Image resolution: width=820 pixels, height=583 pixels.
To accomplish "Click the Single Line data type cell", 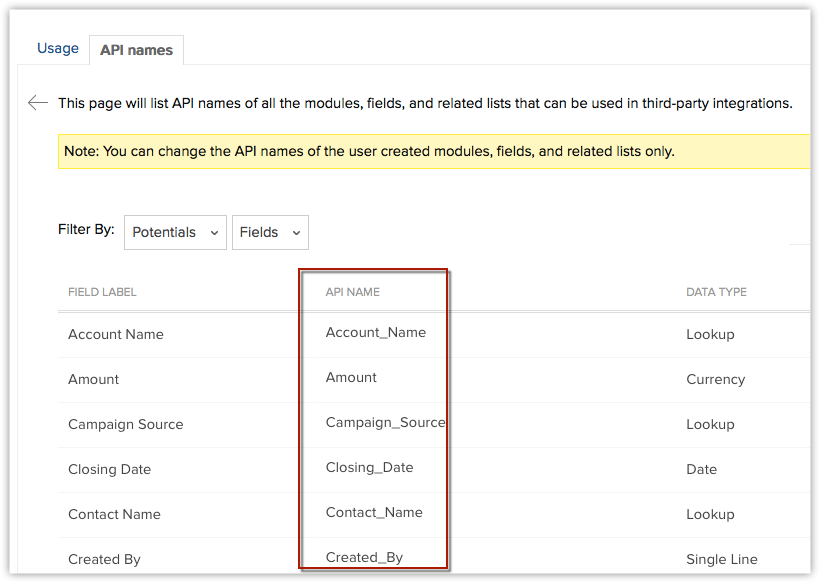I will [x=722, y=559].
